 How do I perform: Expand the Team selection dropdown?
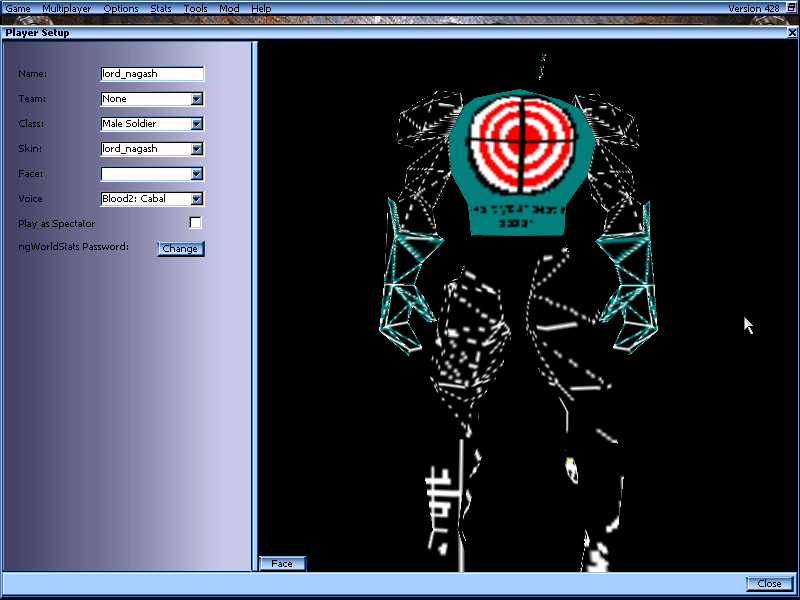(197, 98)
